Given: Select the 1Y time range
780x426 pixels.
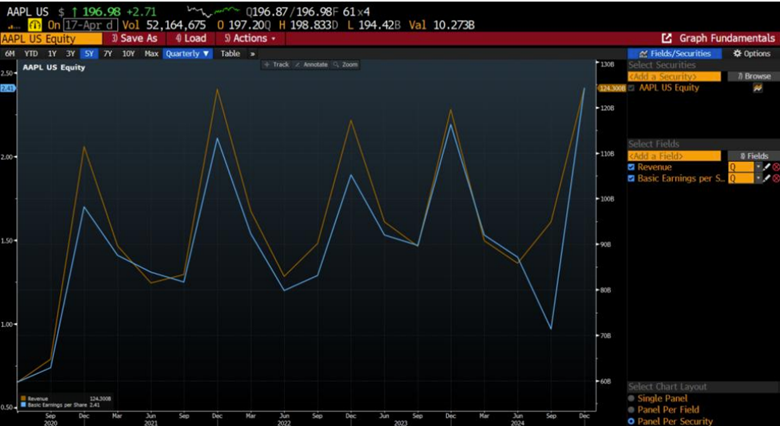Looking at the screenshot, I should coord(52,54).
